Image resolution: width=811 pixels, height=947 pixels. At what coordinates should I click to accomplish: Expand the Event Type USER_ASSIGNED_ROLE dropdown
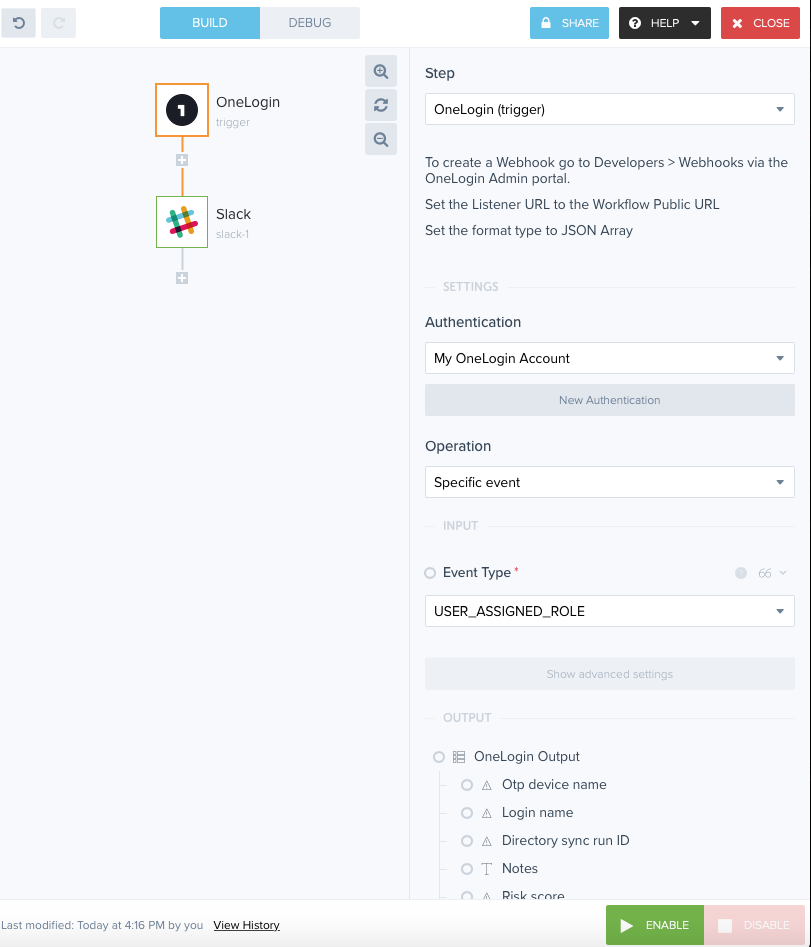609,611
